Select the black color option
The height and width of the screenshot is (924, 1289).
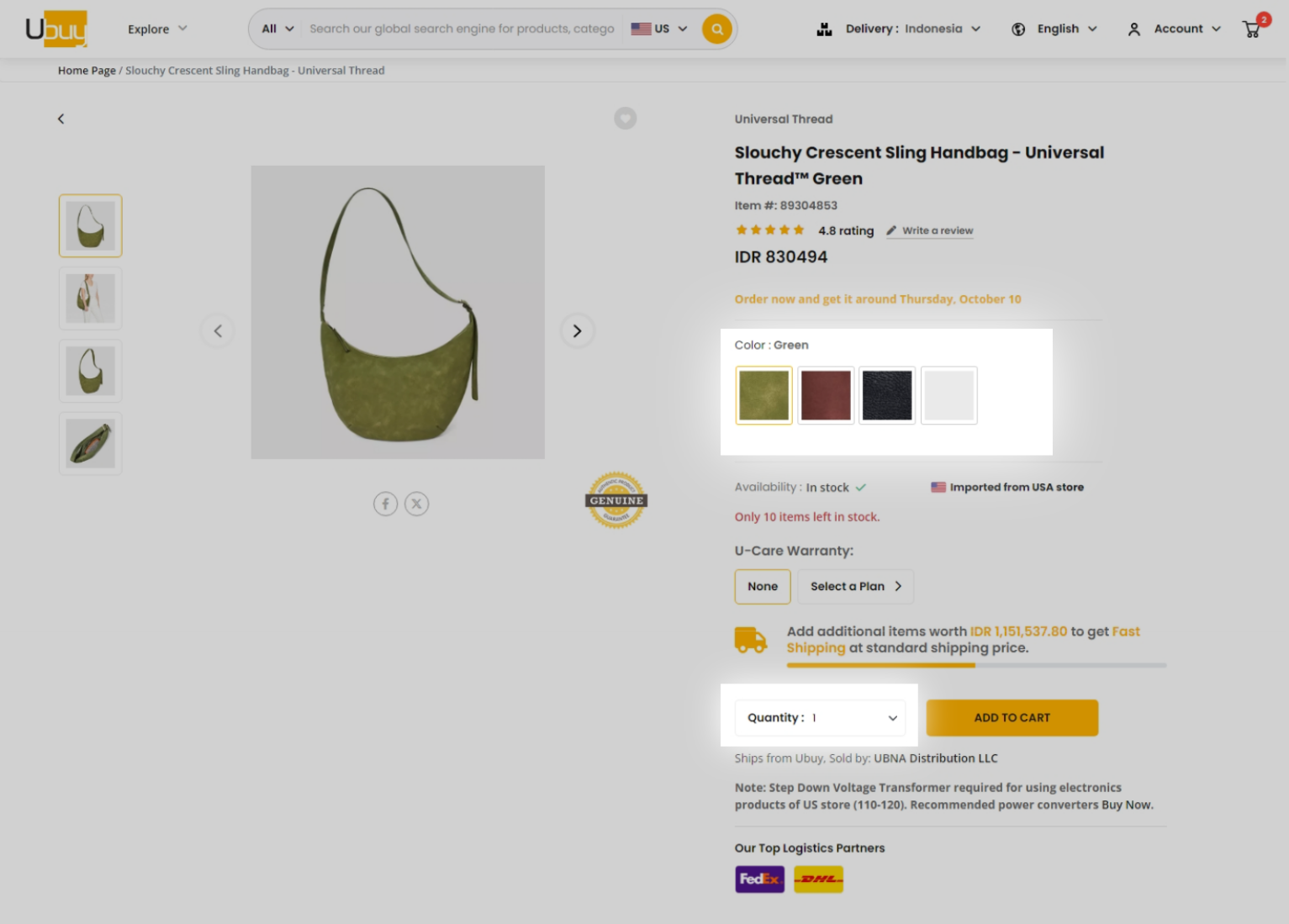click(x=887, y=394)
